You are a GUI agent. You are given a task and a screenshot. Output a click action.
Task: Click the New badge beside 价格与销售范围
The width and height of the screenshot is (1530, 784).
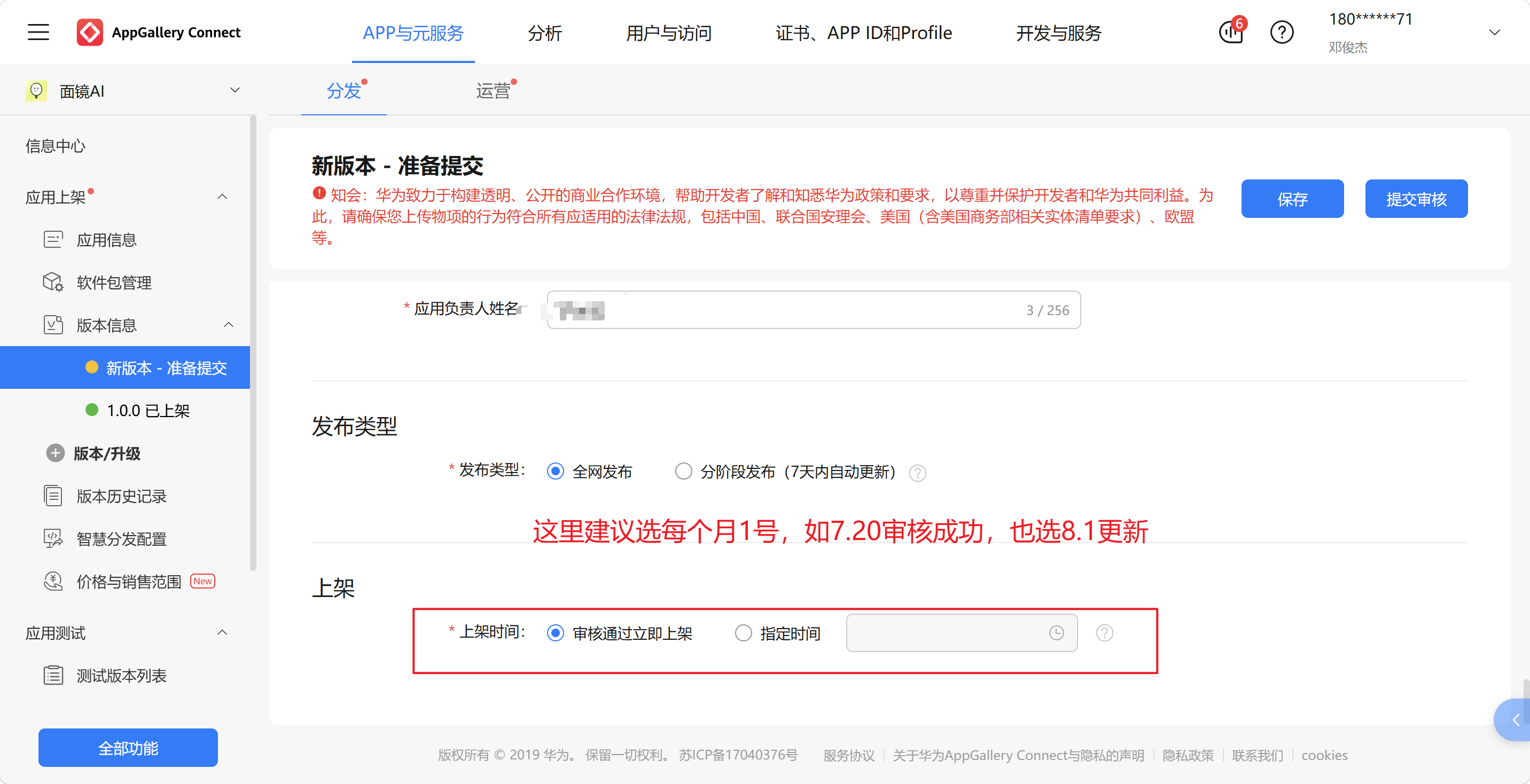coord(202,581)
